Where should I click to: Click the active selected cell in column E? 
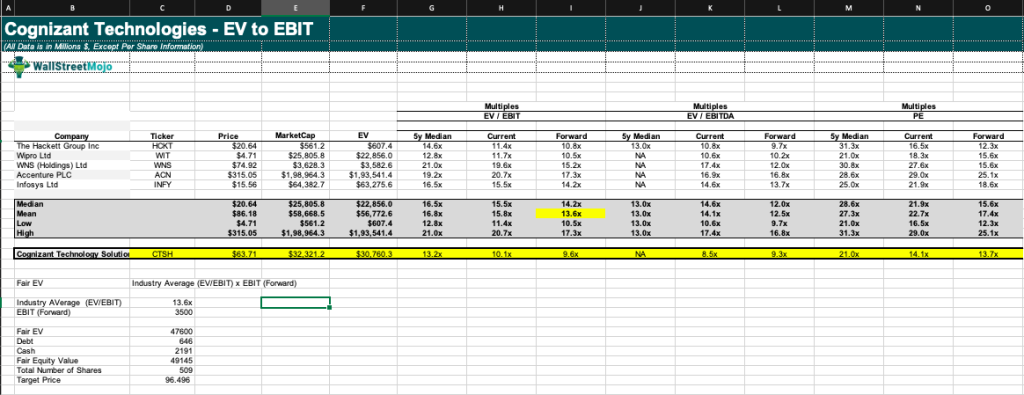[x=295, y=302]
